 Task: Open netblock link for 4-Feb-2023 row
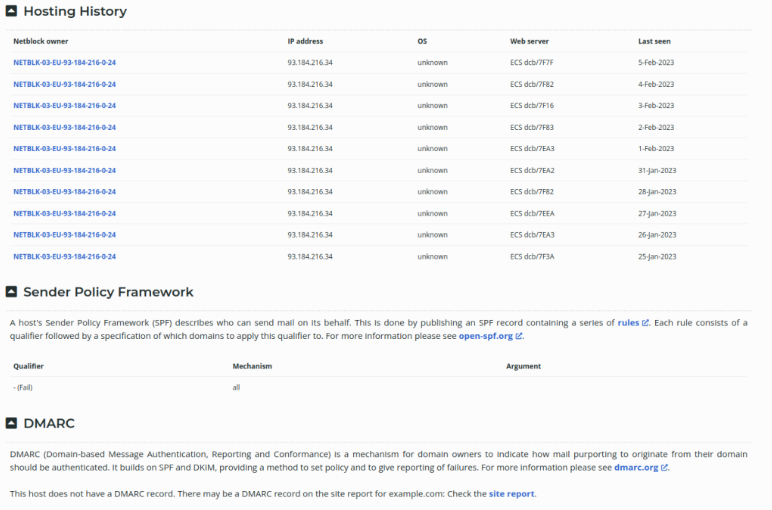click(64, 84)
